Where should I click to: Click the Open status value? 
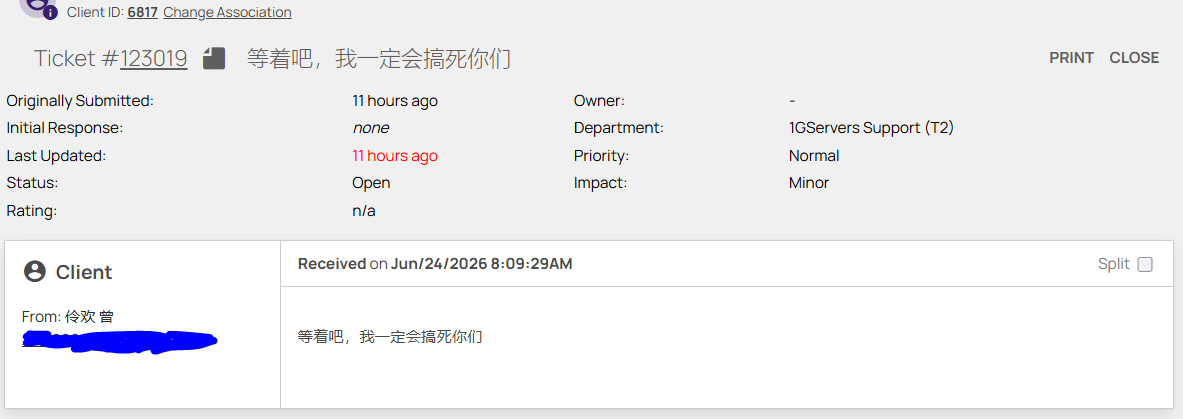tap(371, 183)
